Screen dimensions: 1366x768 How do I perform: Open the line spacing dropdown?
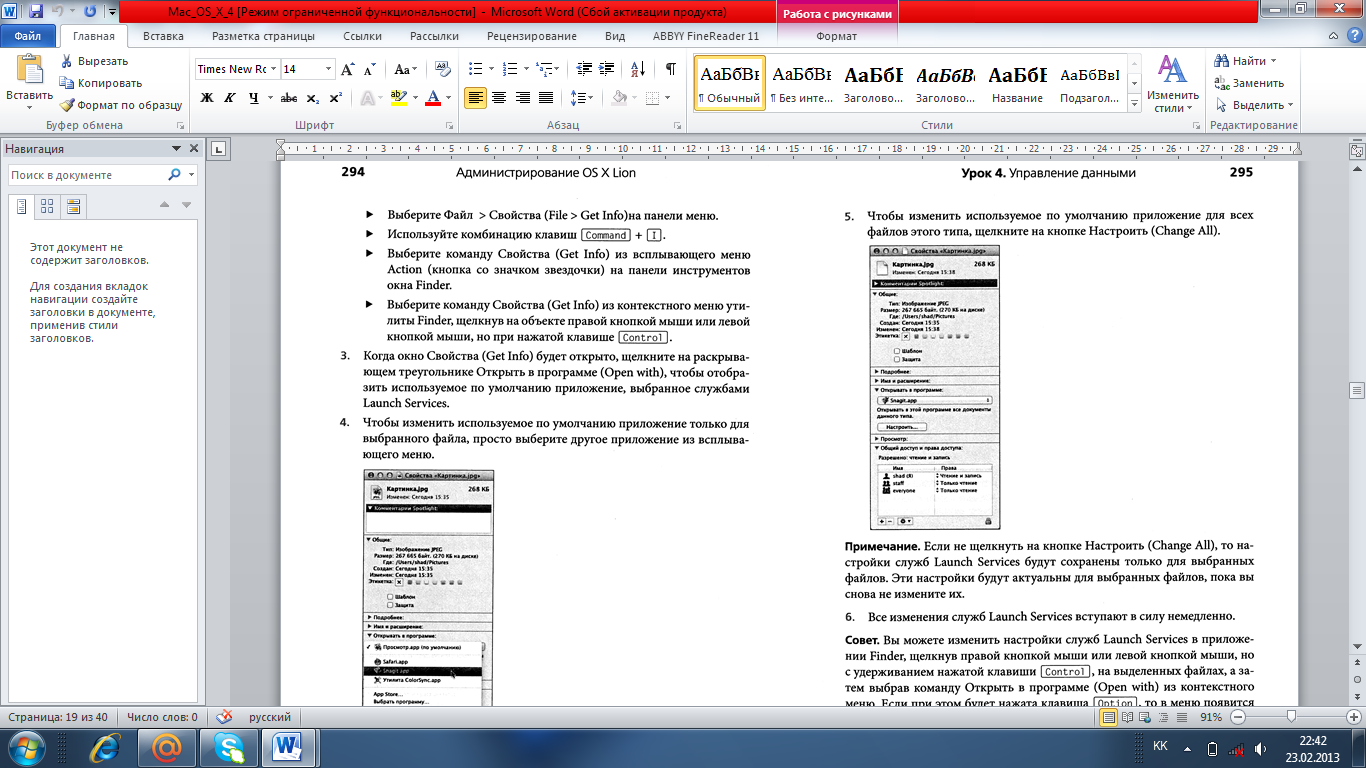[x=582, y=98]
